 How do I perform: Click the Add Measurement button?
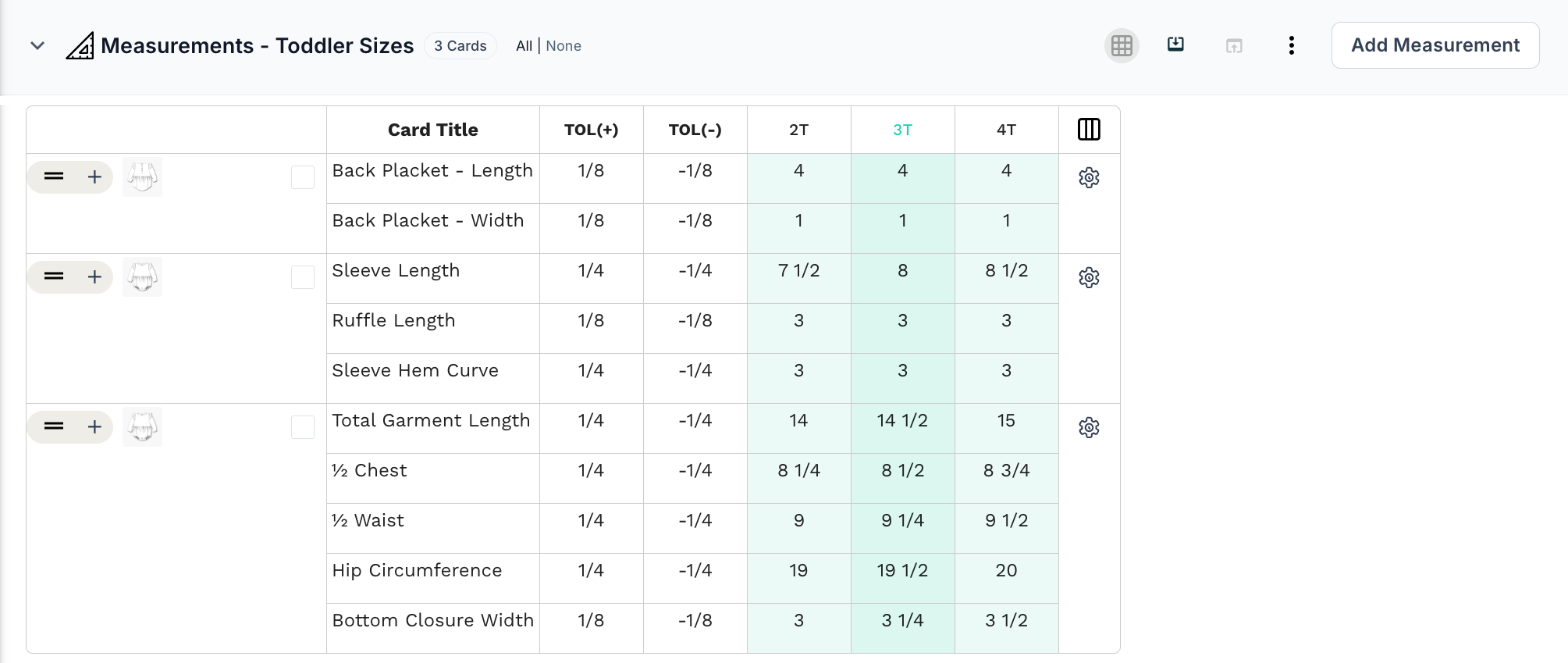point(1435,45)
